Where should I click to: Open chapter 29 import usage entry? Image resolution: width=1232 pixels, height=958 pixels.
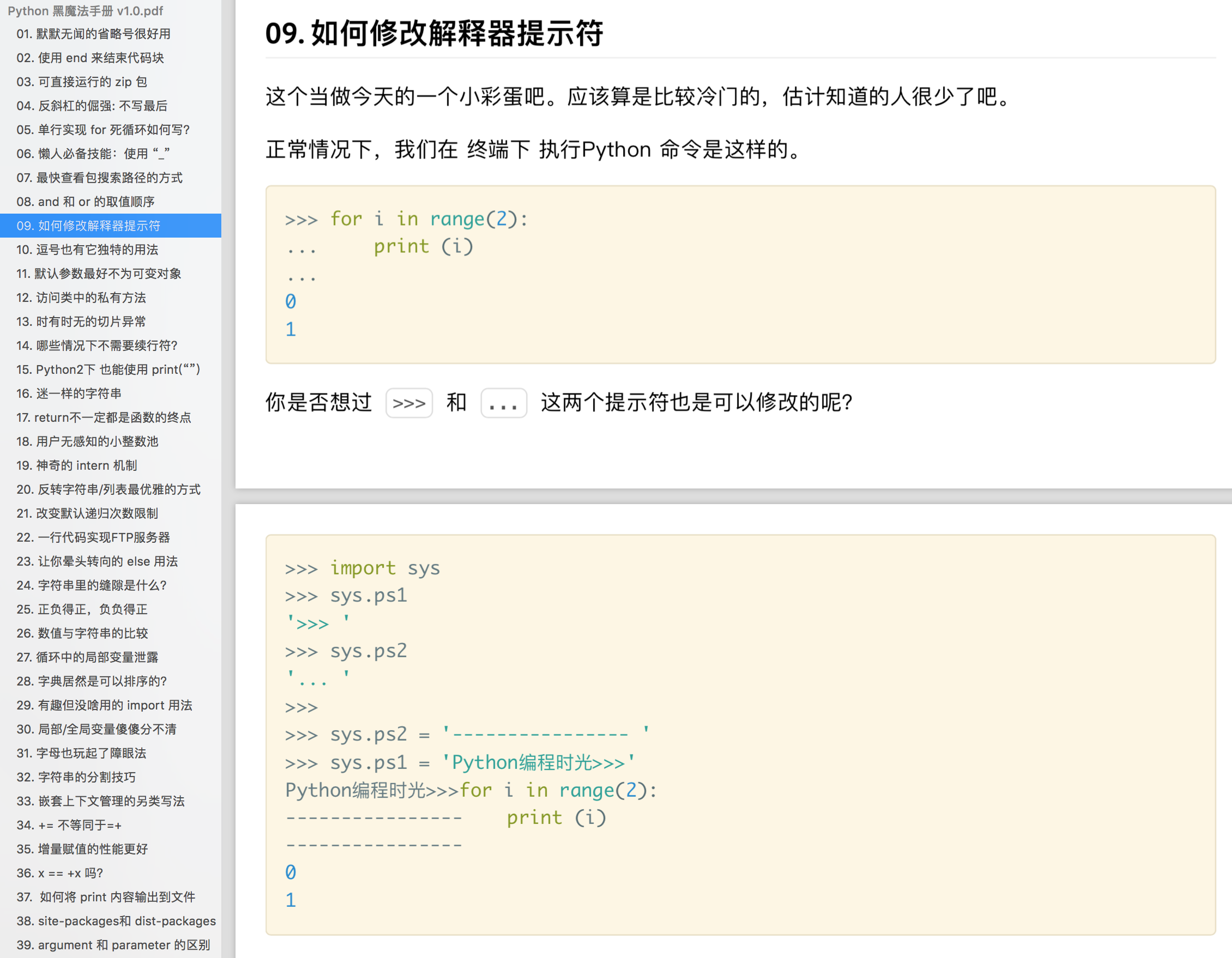click(104, 705)
